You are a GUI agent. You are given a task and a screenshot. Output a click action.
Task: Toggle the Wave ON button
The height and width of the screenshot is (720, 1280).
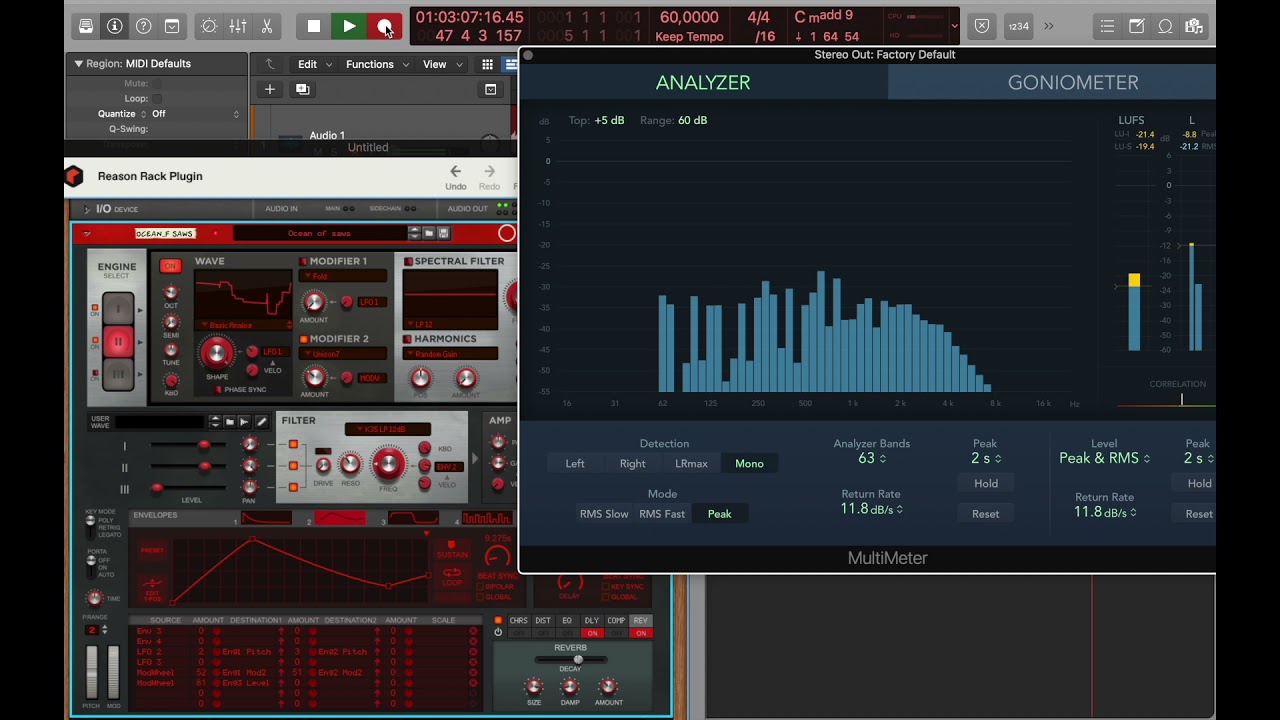point(170,265)
